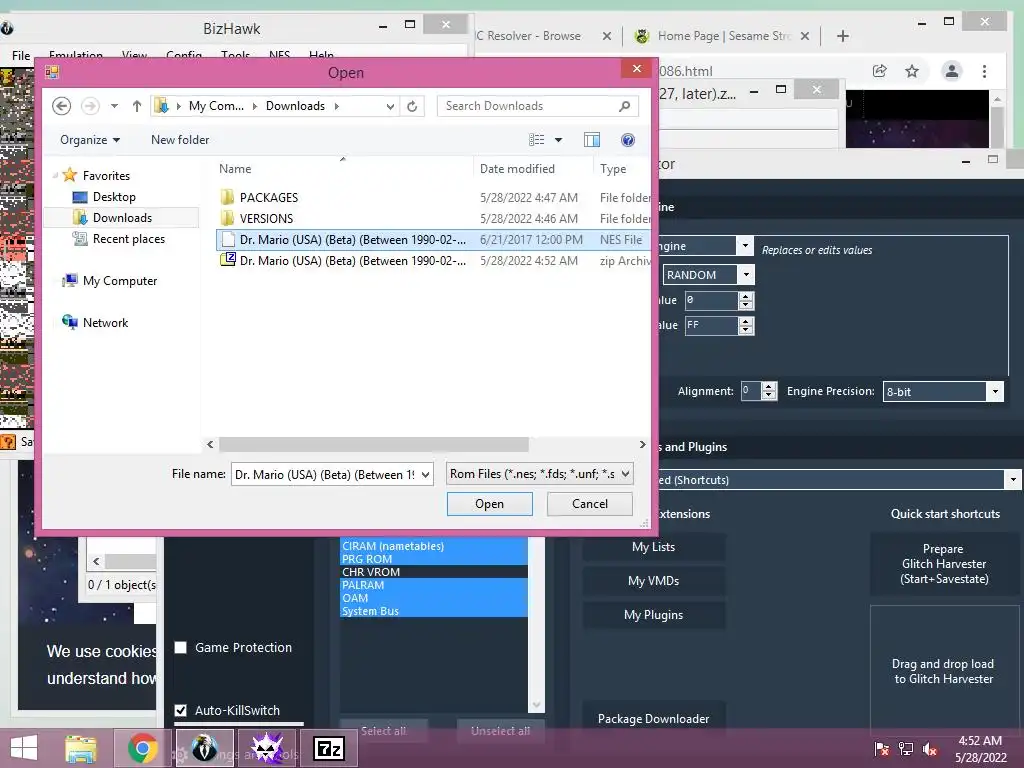Change the view layout icon
The width and height of the screenshot is (1024, 768).
[x=536, y=140]
